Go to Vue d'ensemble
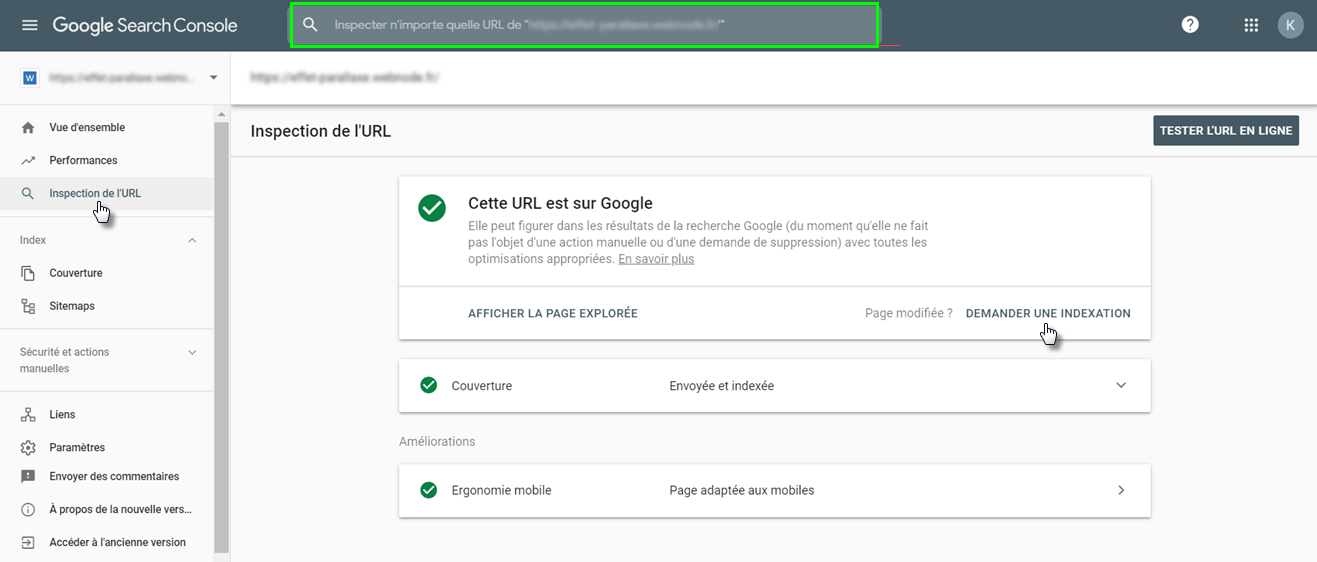The width and height of the screenshot is (1317, 562). pos(87,128)
